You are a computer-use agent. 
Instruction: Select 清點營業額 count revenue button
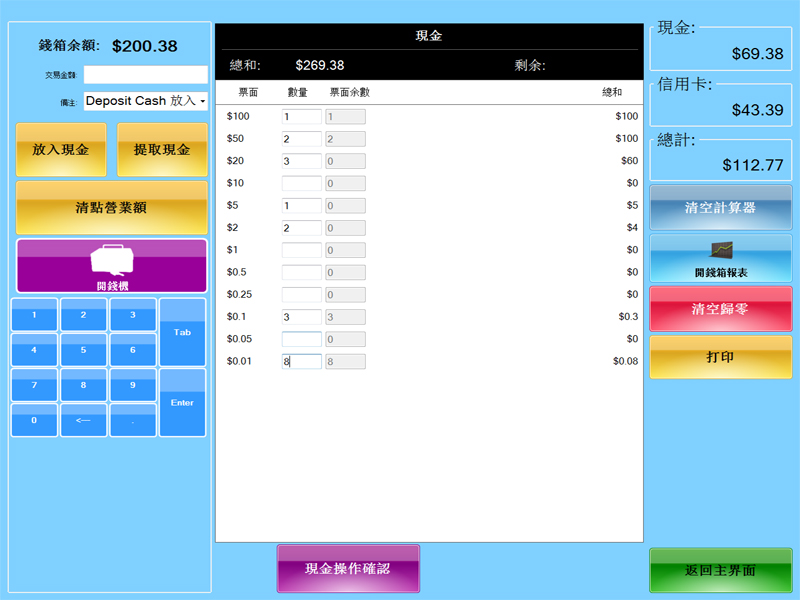pos(111,208)
